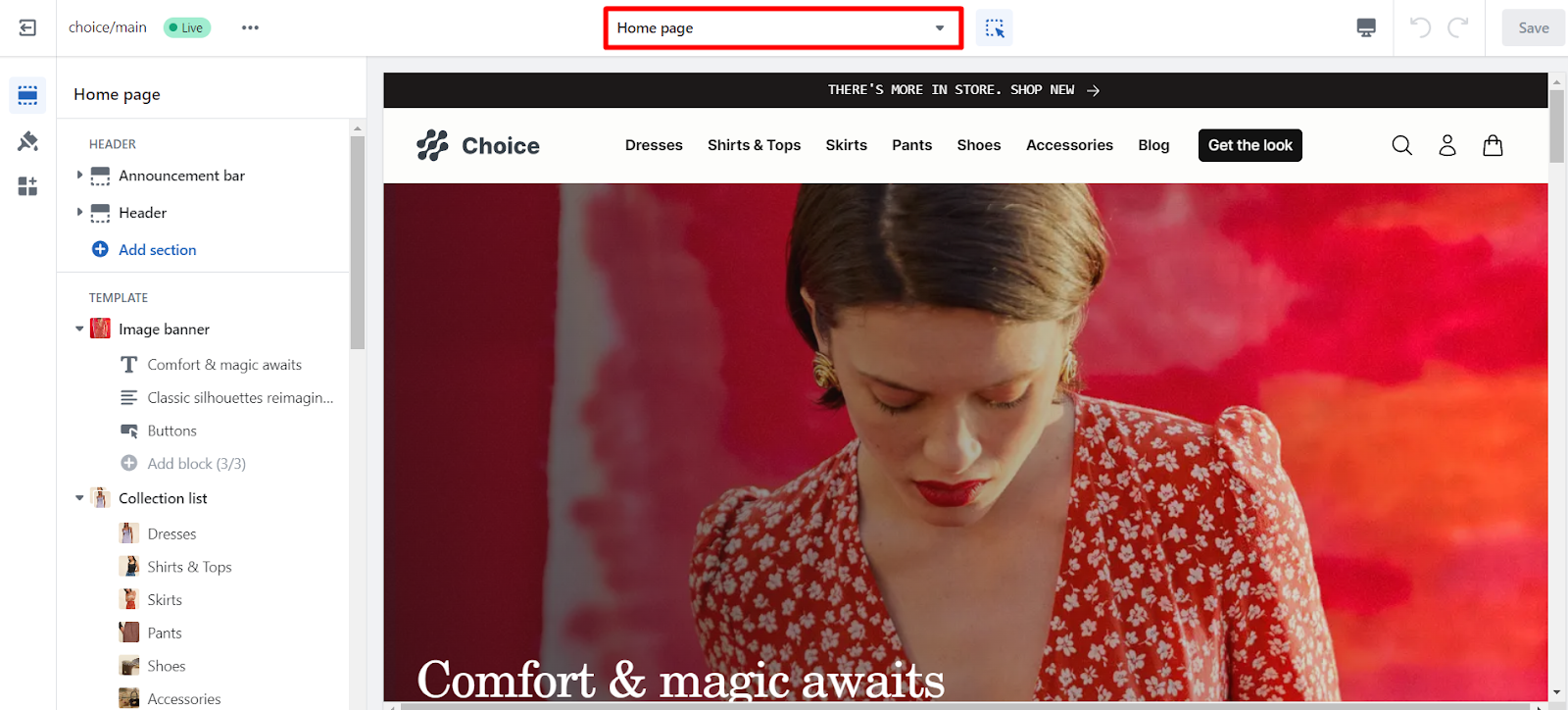The image size is (1568, 710).
Task: Click the exit editor icon
Action: (27, 27)
